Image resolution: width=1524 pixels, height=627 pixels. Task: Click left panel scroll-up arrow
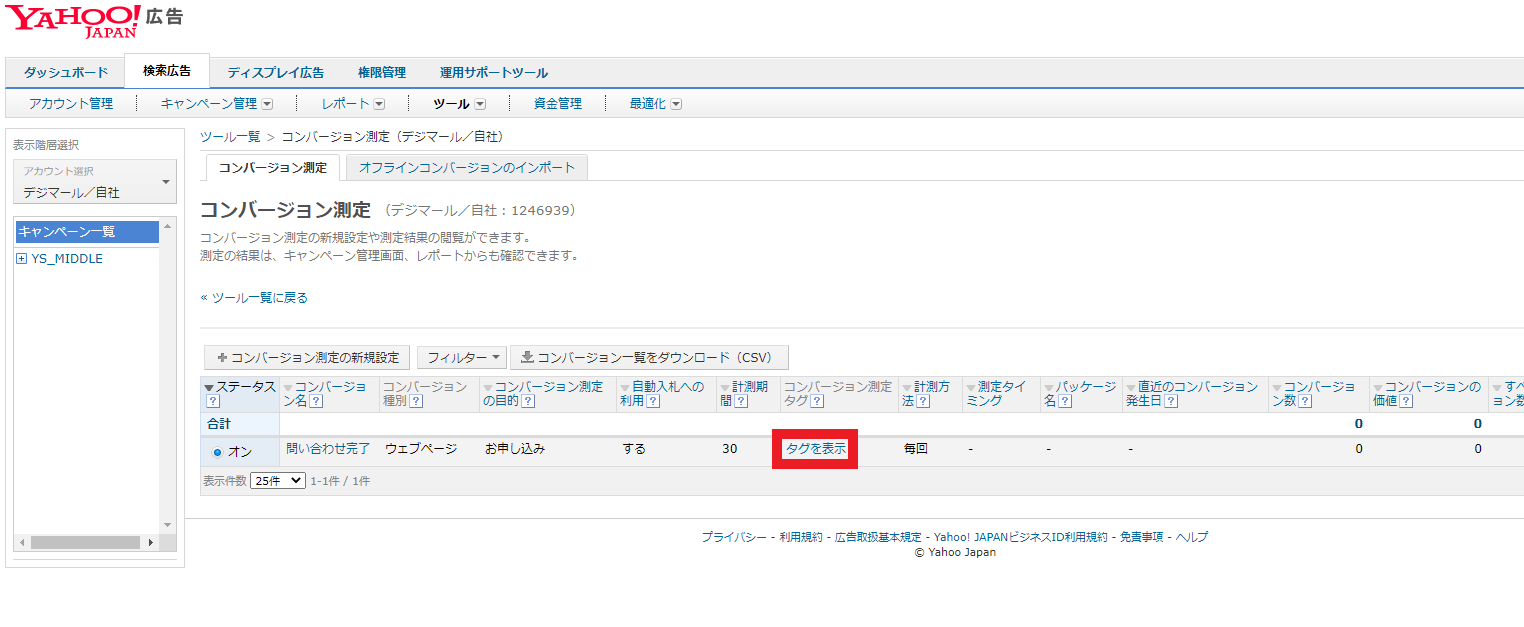[168, 226]
